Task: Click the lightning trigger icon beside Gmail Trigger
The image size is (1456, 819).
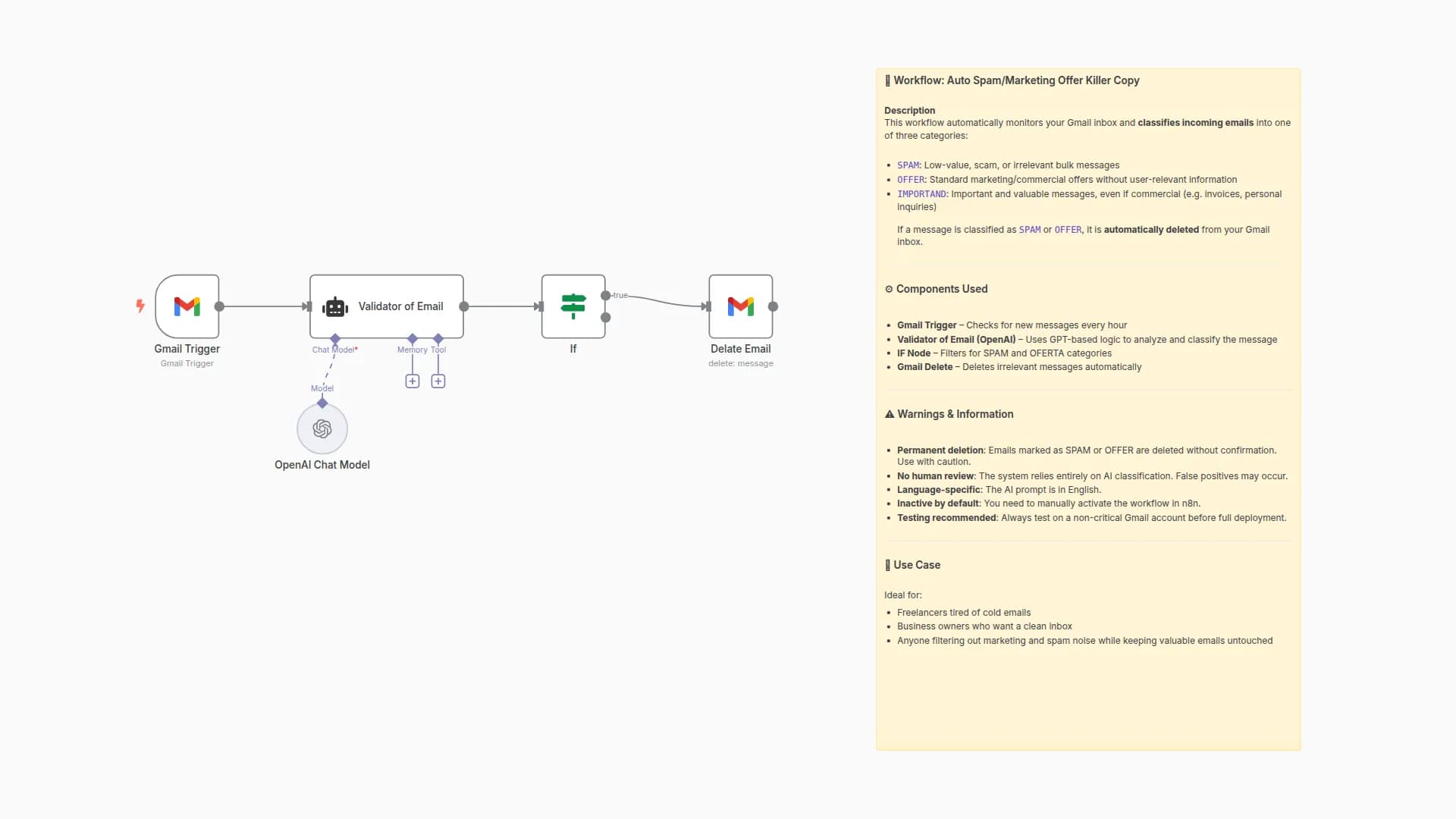Action: [140, 306]
